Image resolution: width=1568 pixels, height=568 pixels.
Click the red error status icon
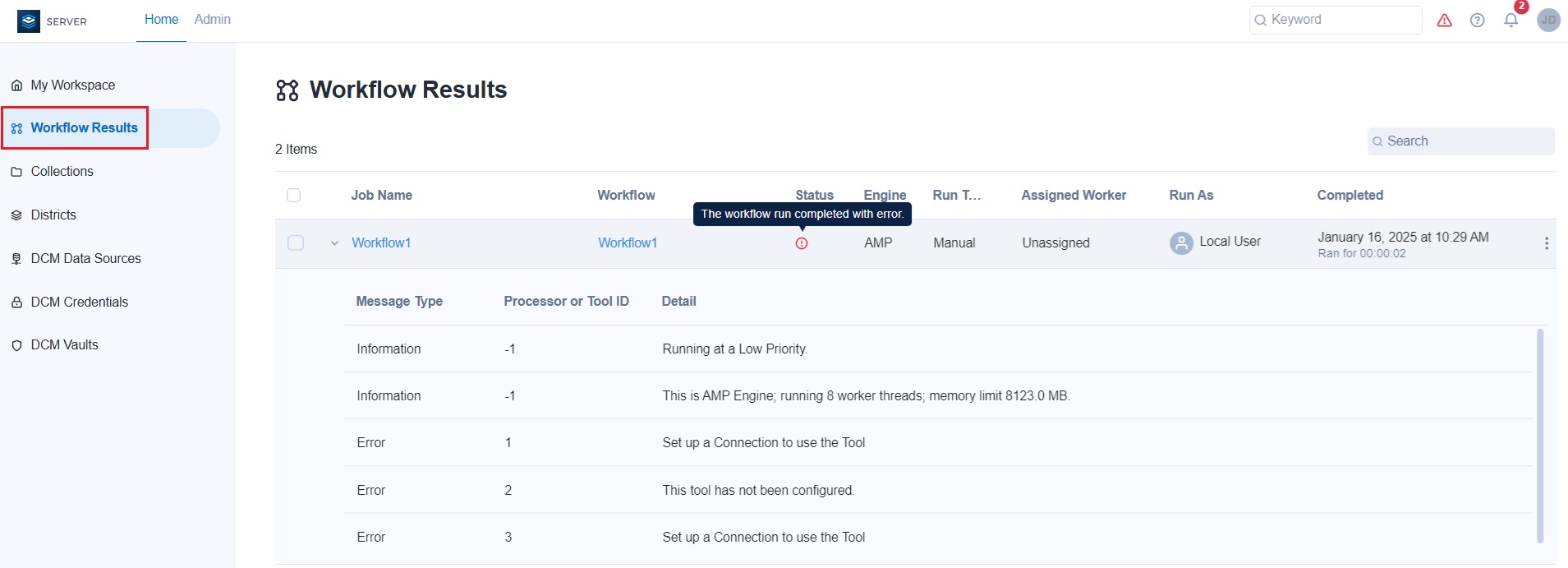[802, 243]
